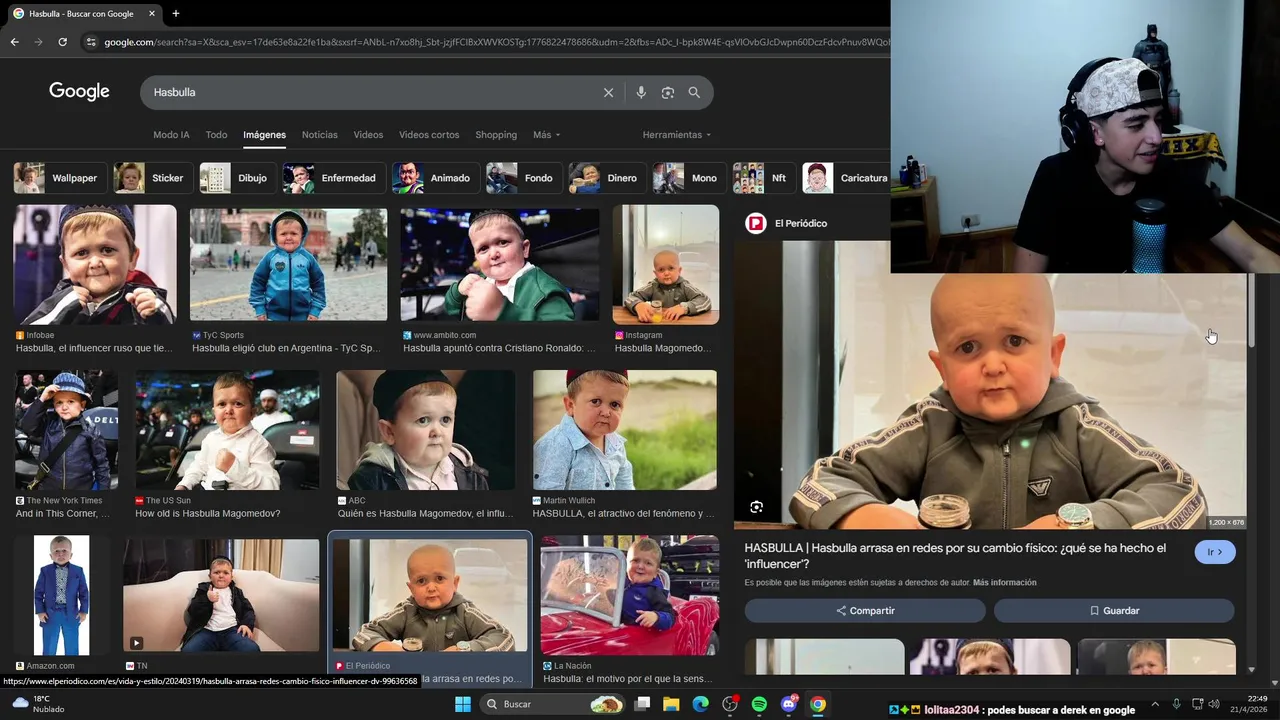Switch to Modo IA tab

[171, 135]
